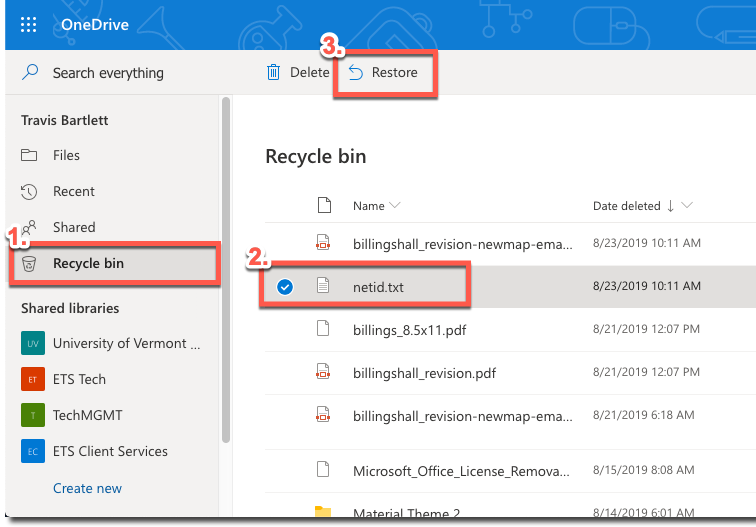Click Travis Bartlett account name
Viewport: 756px width, 527px height.
(x=65, y=120)
